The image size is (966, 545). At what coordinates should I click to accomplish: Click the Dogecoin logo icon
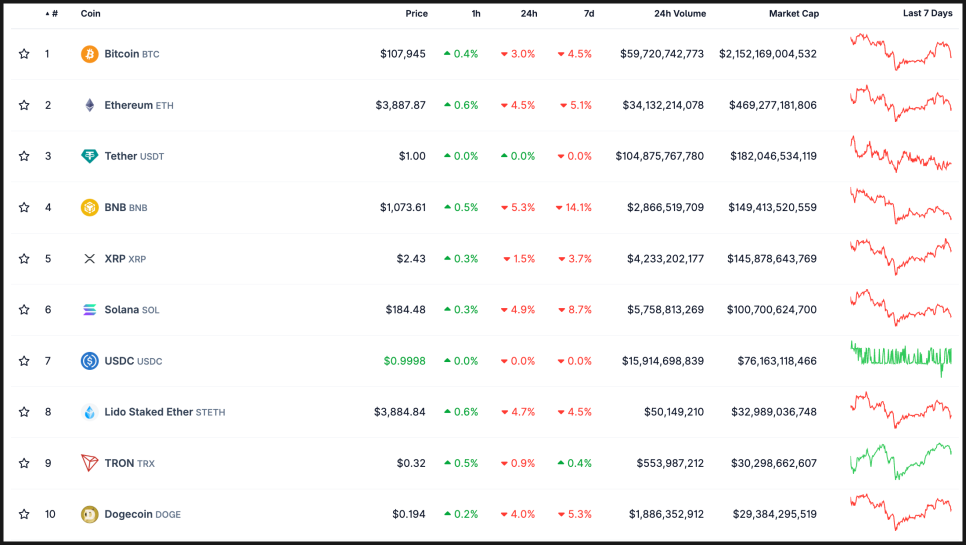point(90,514)
